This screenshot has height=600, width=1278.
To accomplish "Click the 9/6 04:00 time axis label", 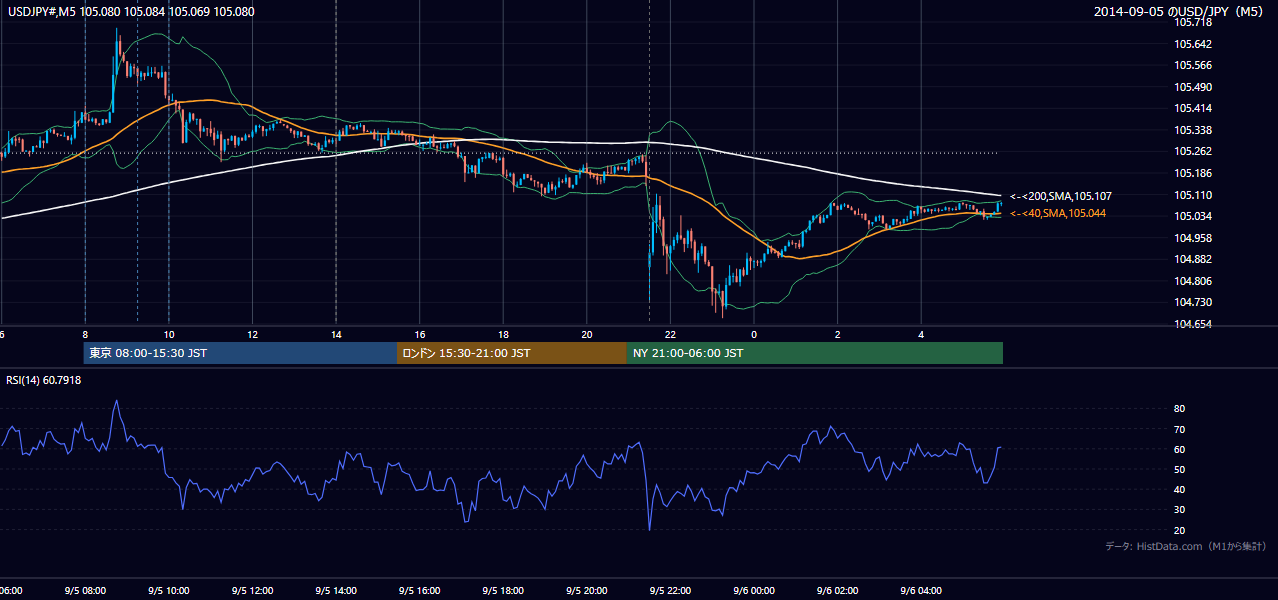I will [921, 591].
